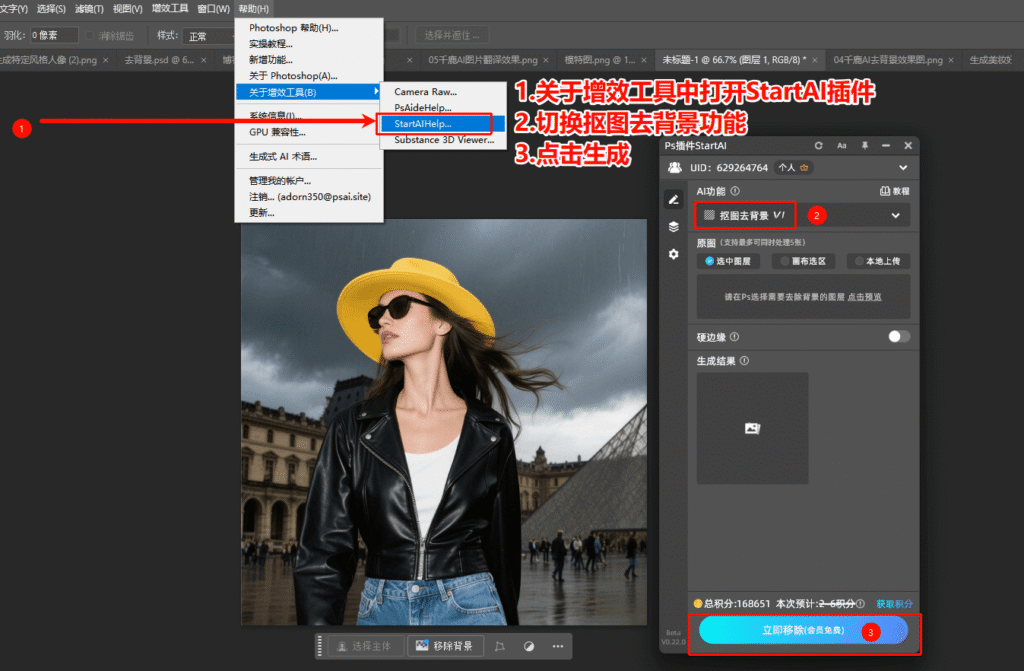Toggle the 硬边缘 hard edge switch
This screenshot has height=671, width=1024.
pos(899,337)
